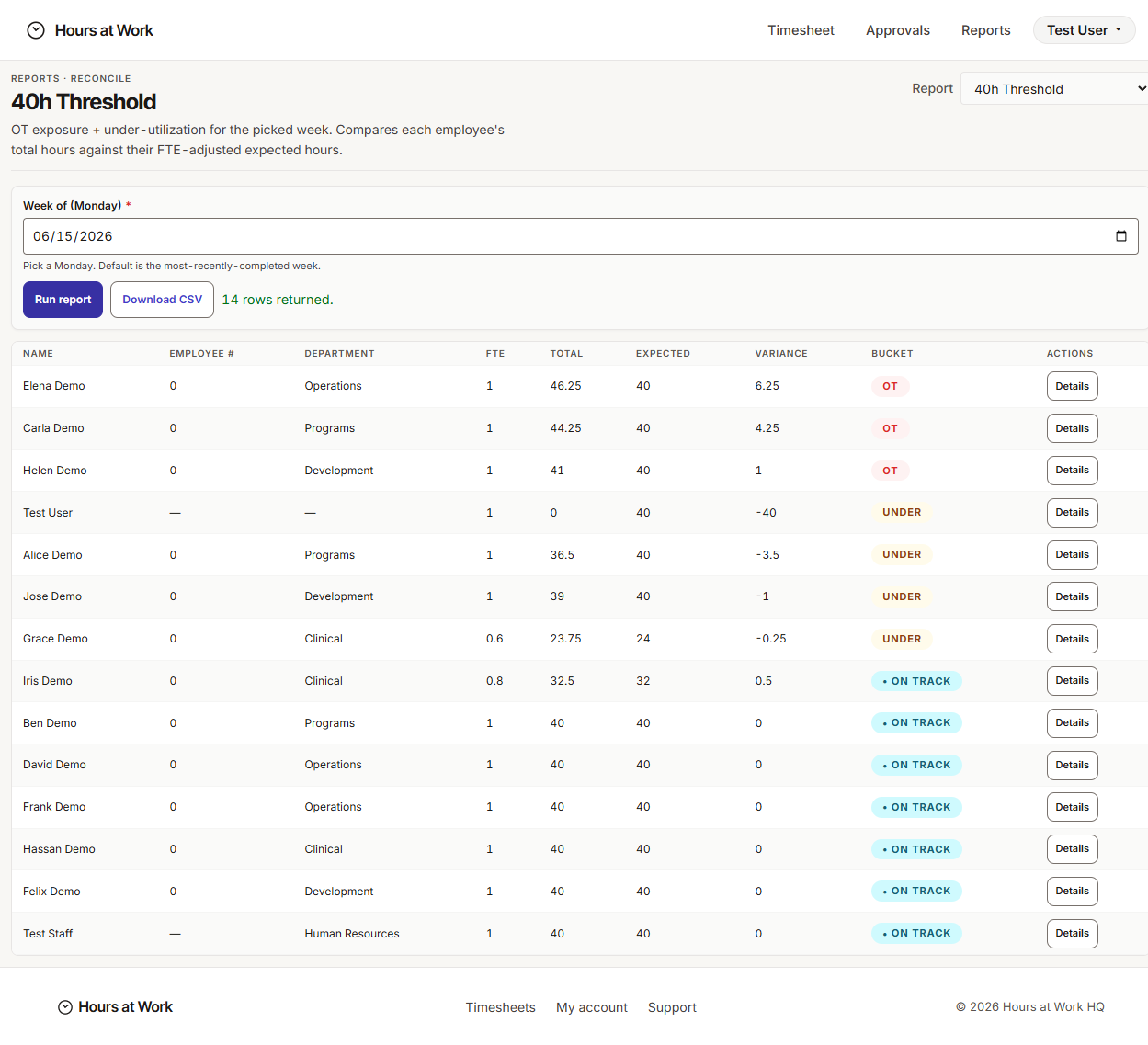Click the expected value 24
This screenshot has height=1045, width=1148.
tap(643, 639)
